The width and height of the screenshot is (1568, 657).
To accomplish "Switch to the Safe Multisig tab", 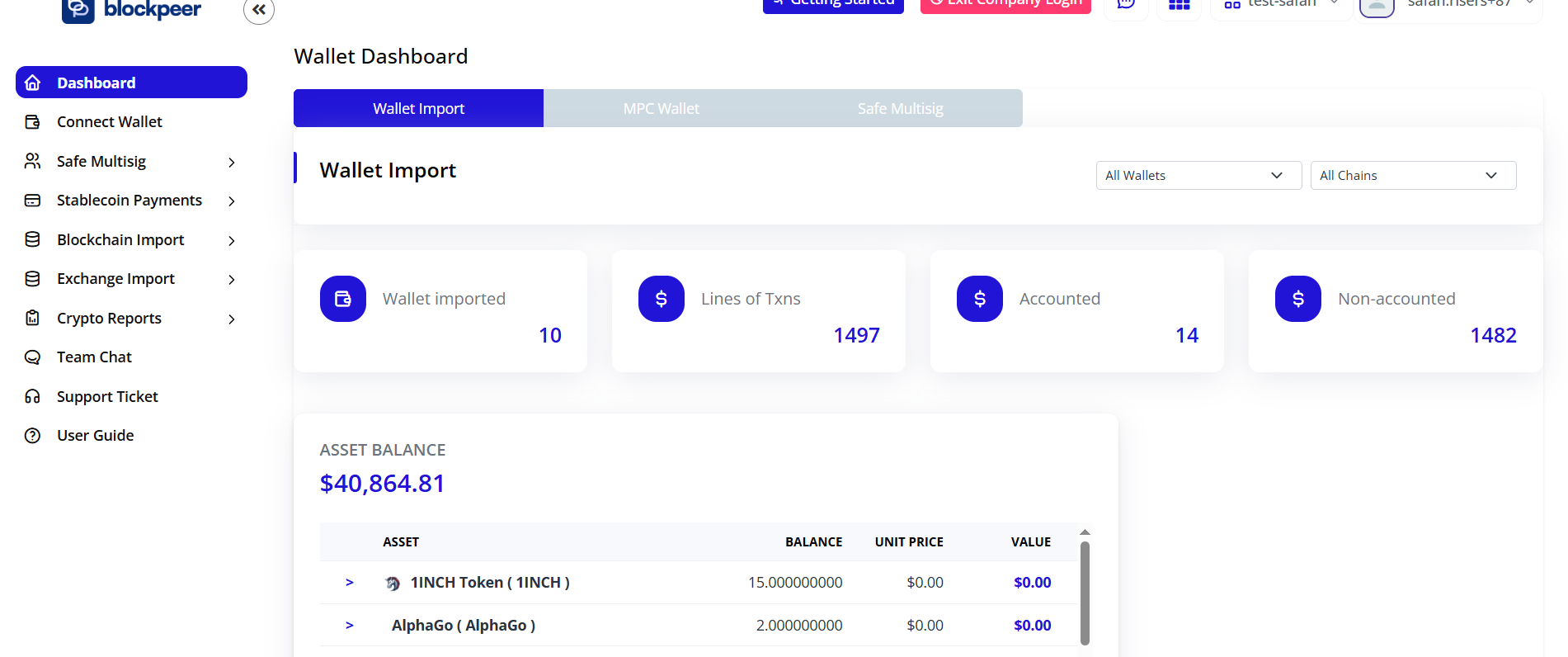I will tap(900, 109).
